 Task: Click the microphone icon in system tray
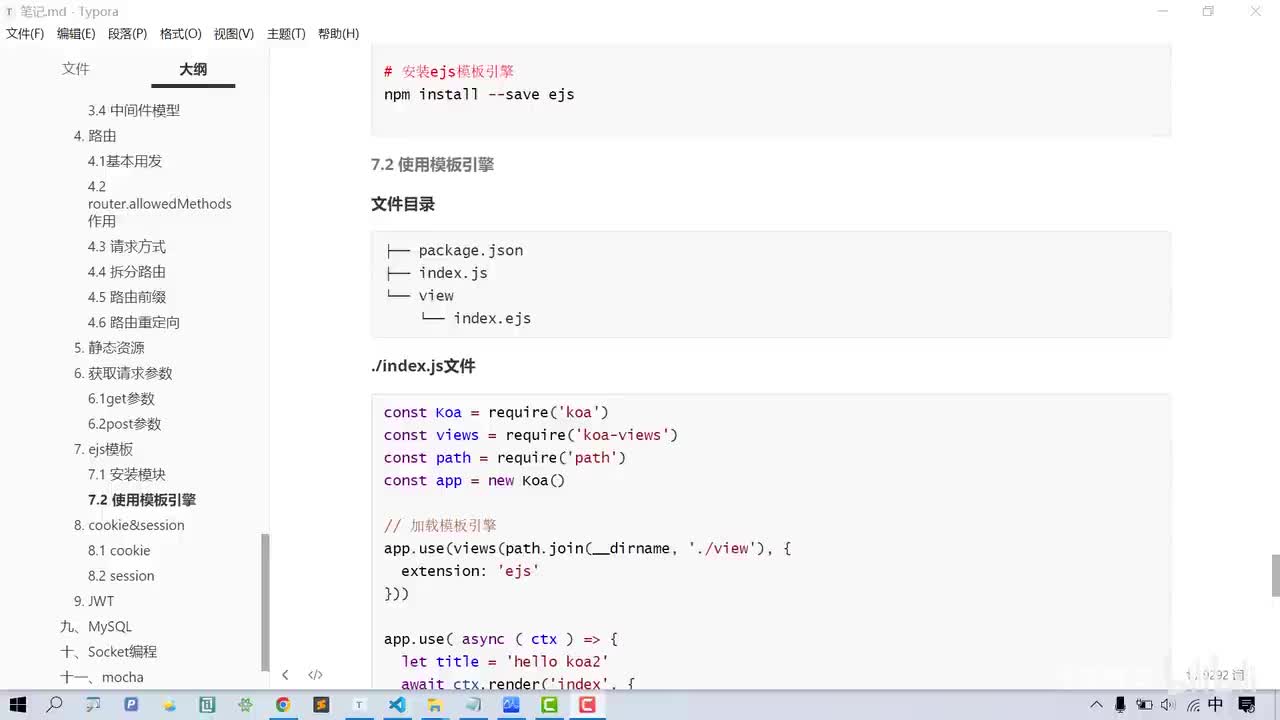click(1121, 705)
